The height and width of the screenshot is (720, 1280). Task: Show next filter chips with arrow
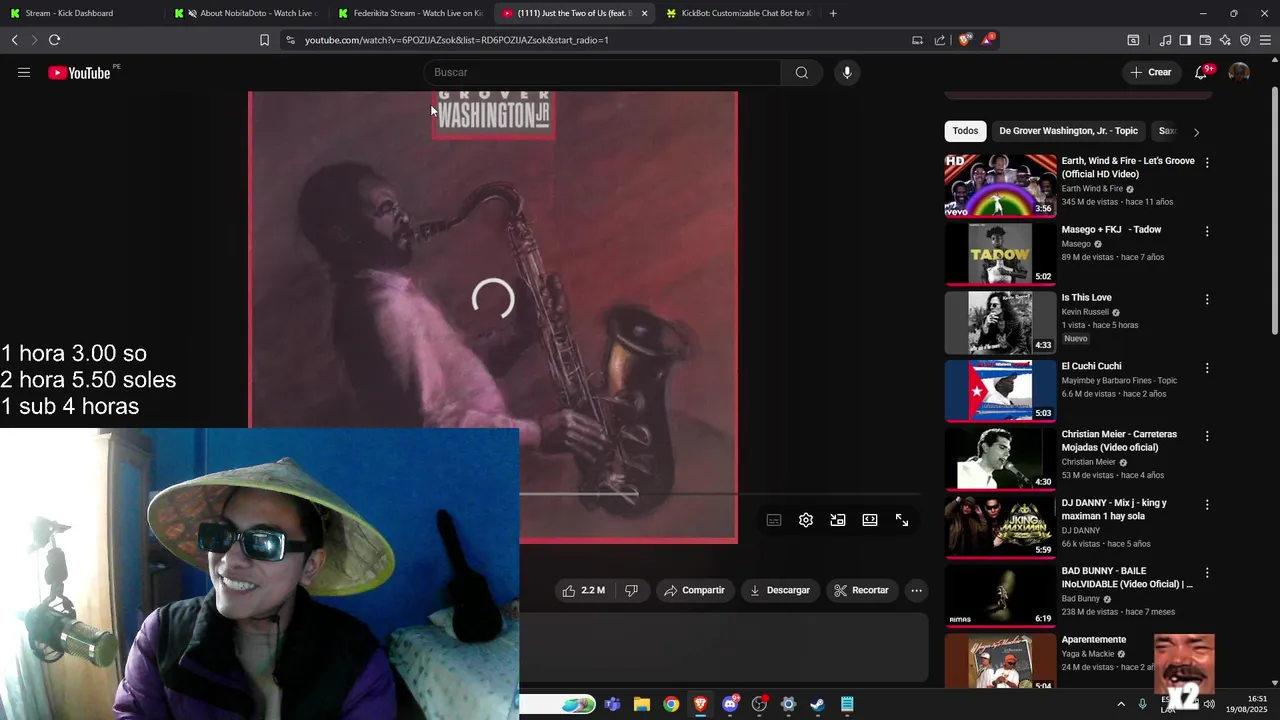click(1196, 132)
